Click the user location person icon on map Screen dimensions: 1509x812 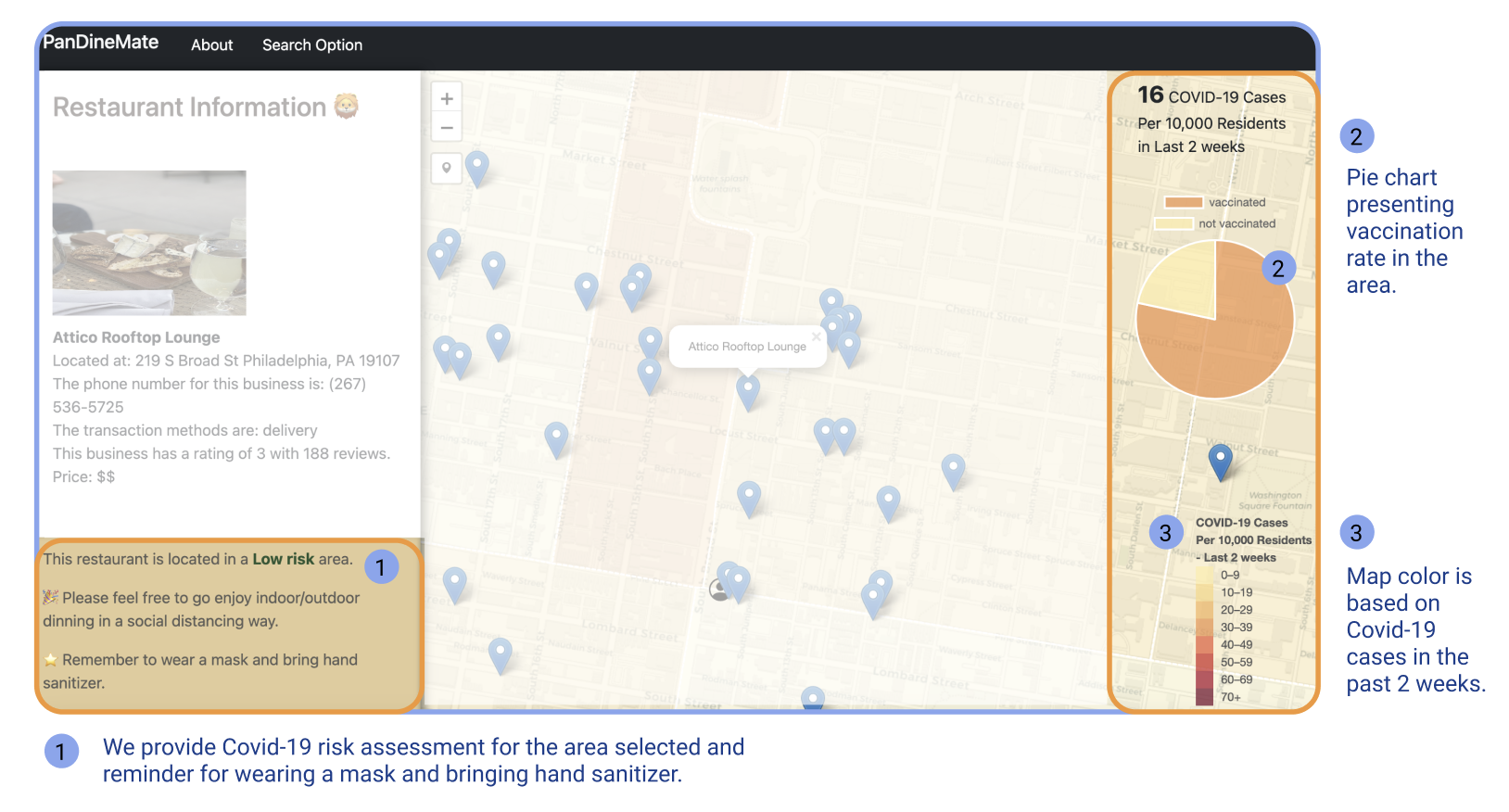pyautogui.click(x=718, y=589)
